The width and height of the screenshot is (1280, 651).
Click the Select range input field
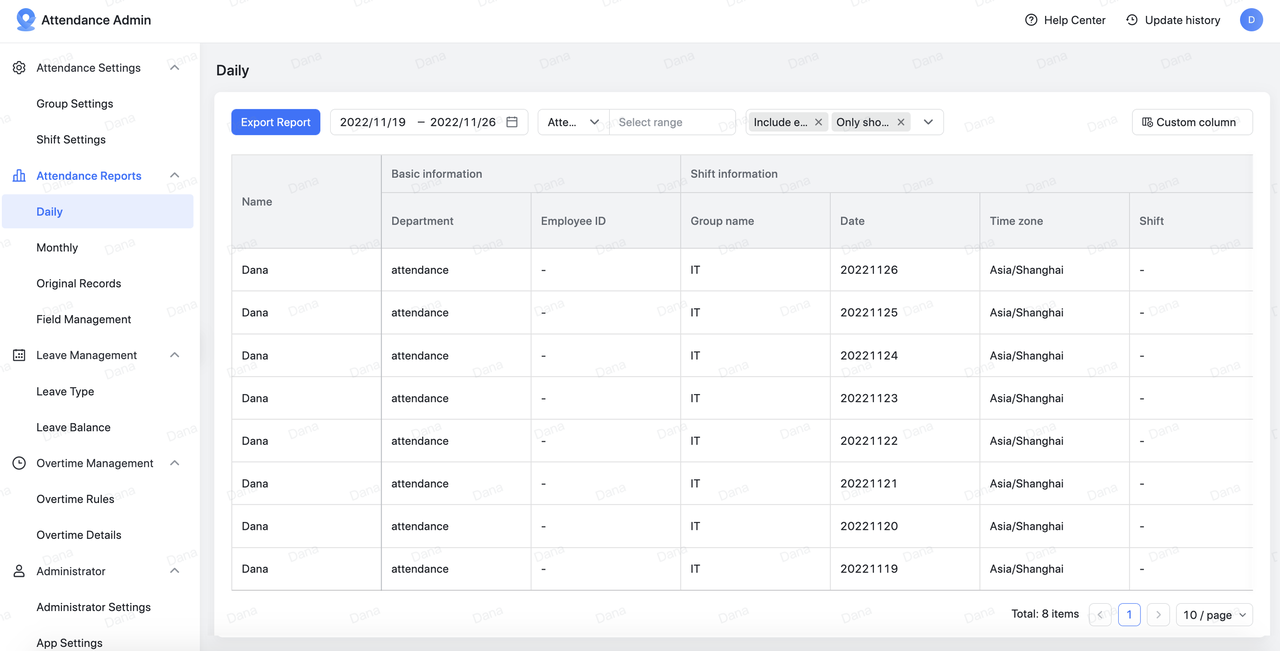pos(671,122)
